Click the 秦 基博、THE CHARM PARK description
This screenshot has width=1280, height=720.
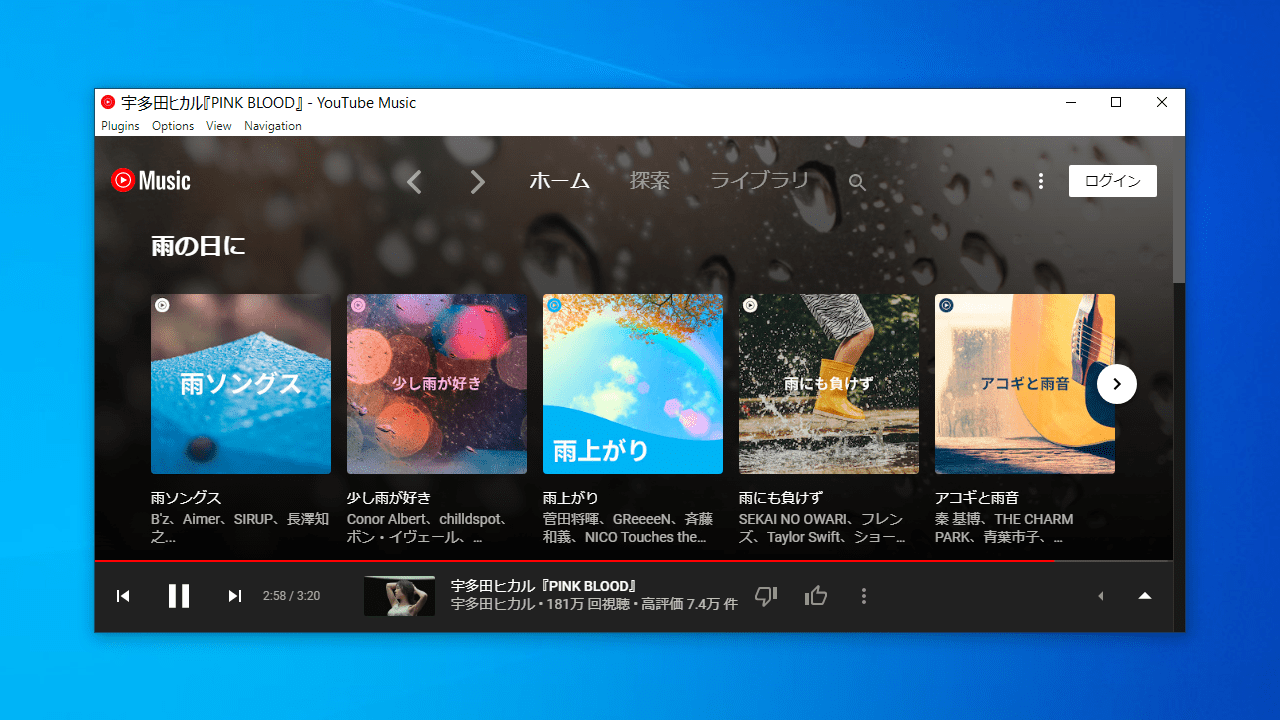(x=1004, y=528)
